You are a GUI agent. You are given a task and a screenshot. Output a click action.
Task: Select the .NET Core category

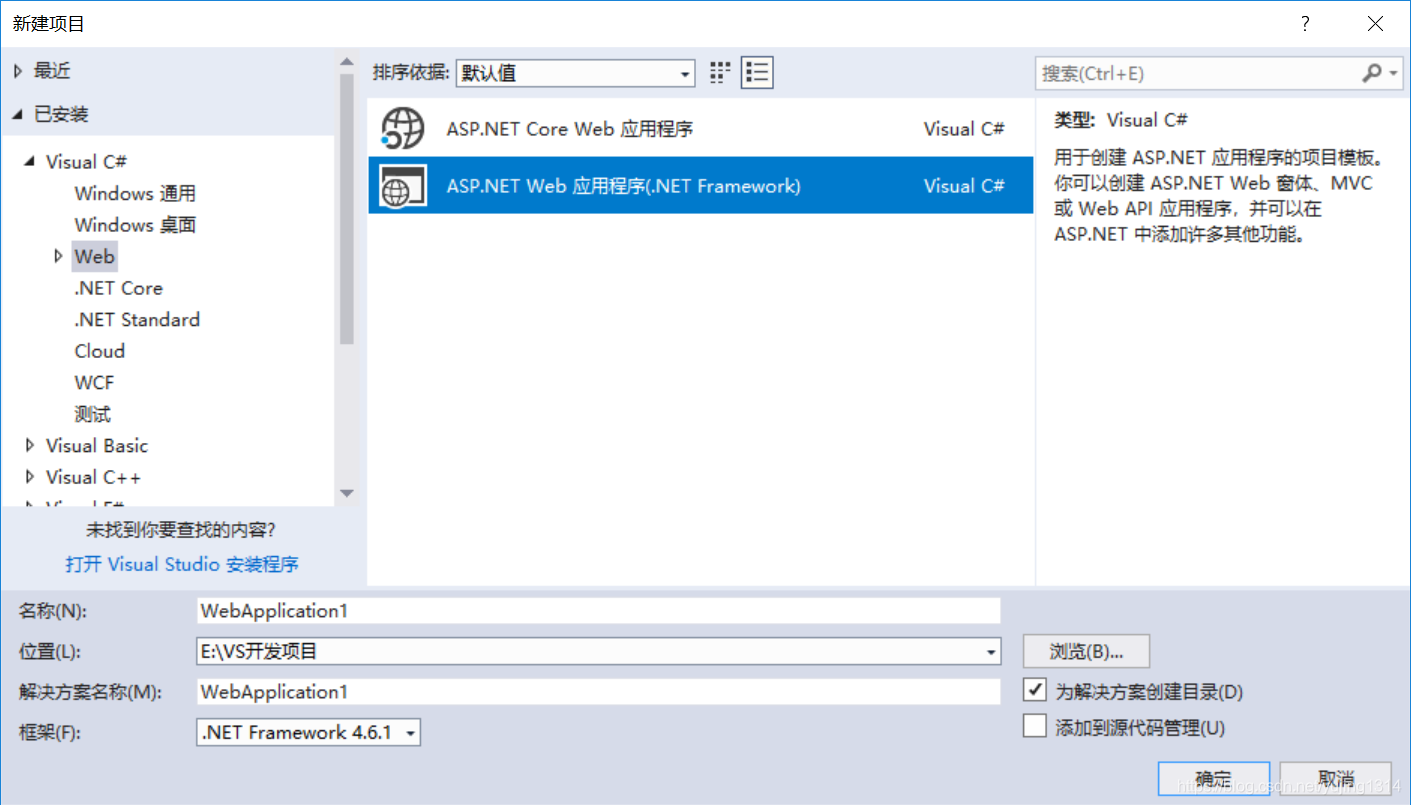click(118, 288)
